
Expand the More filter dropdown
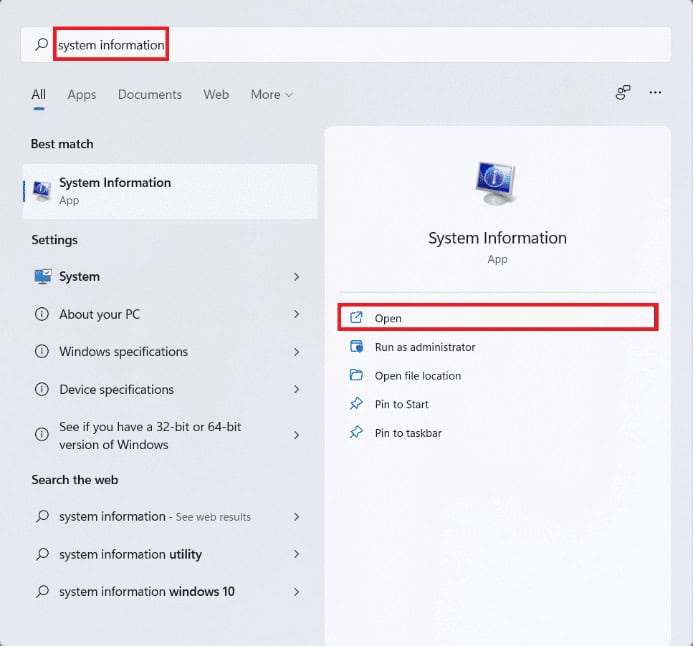(x=271, y=94)
